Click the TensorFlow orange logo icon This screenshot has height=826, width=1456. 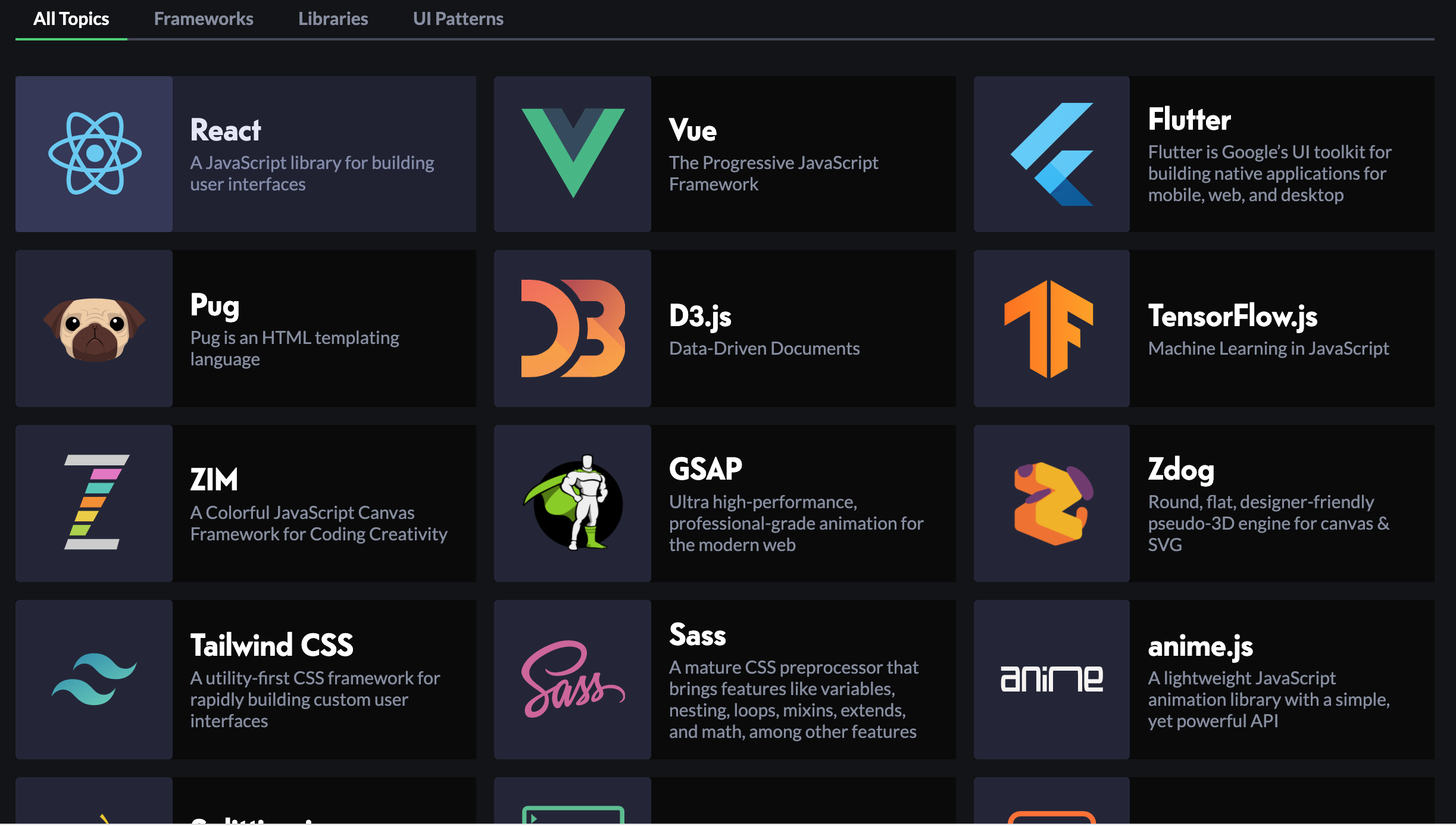tap(1049, 328)
